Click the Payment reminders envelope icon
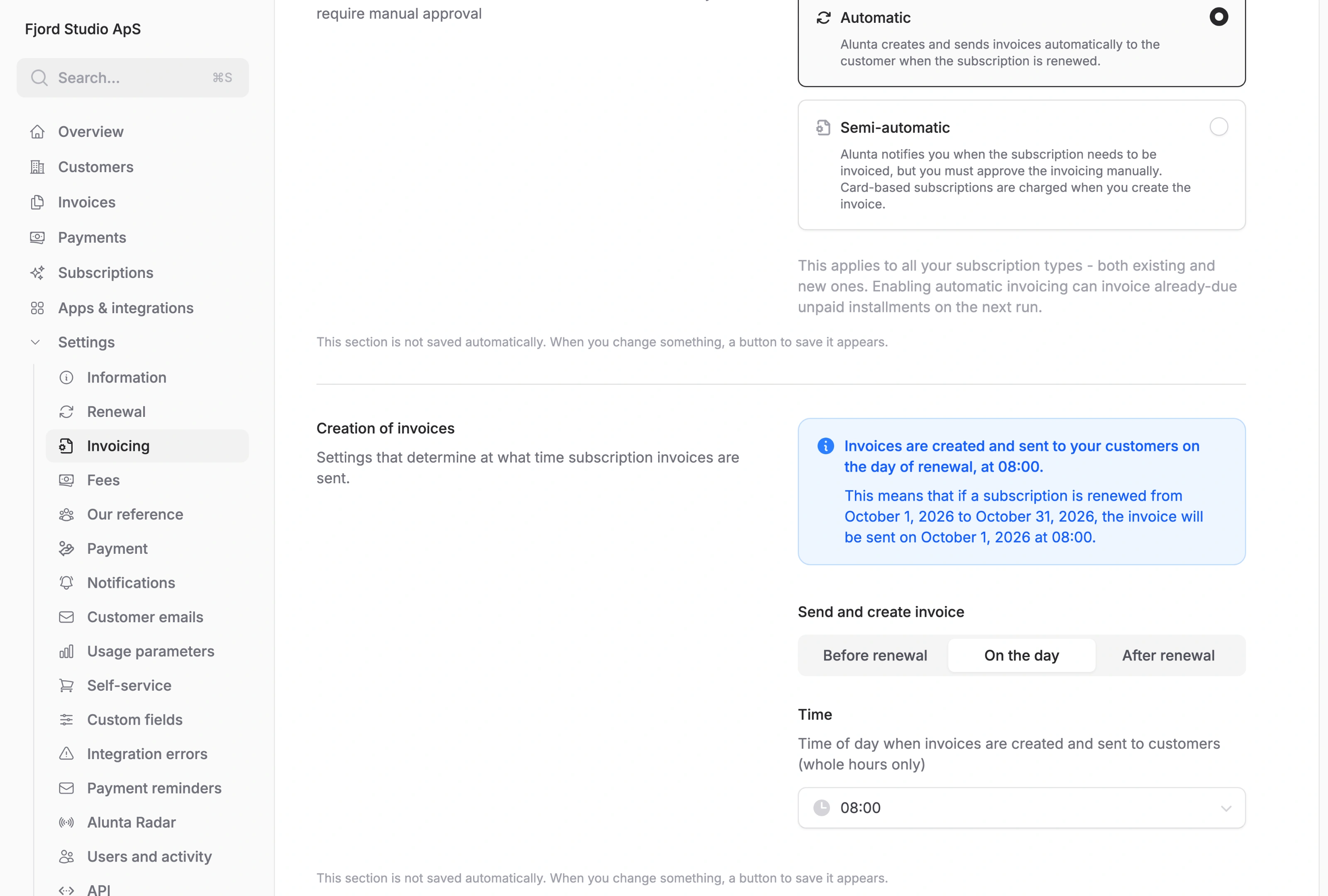Screen dimensions: 1328x896 click(x=66, y=788)
